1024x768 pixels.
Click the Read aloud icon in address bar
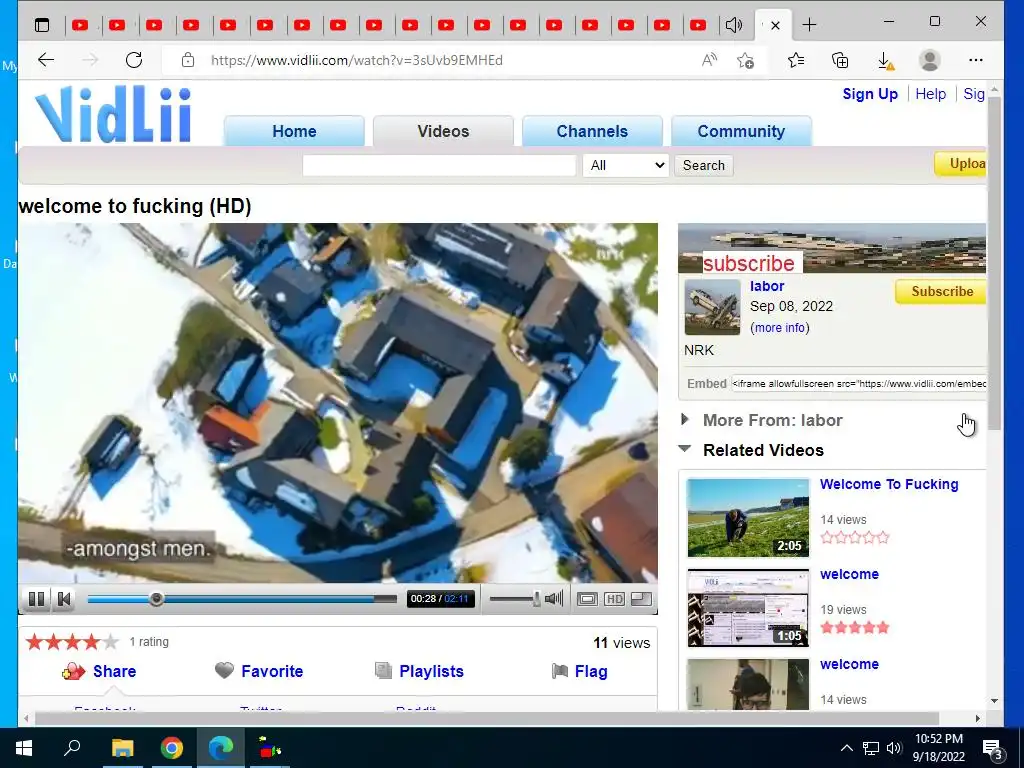pyautogui.click(x=709, y=60)
